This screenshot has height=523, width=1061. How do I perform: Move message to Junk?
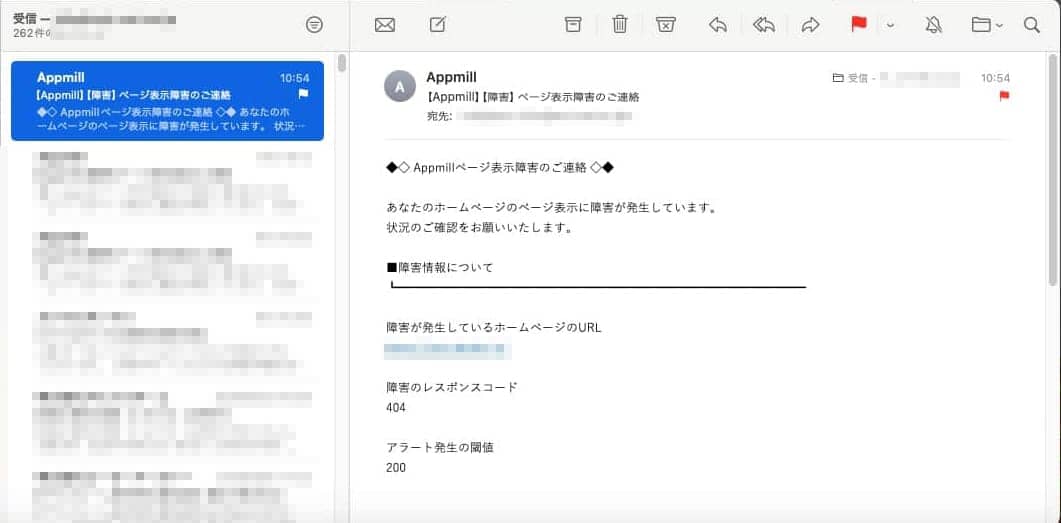tap(666, 25)
